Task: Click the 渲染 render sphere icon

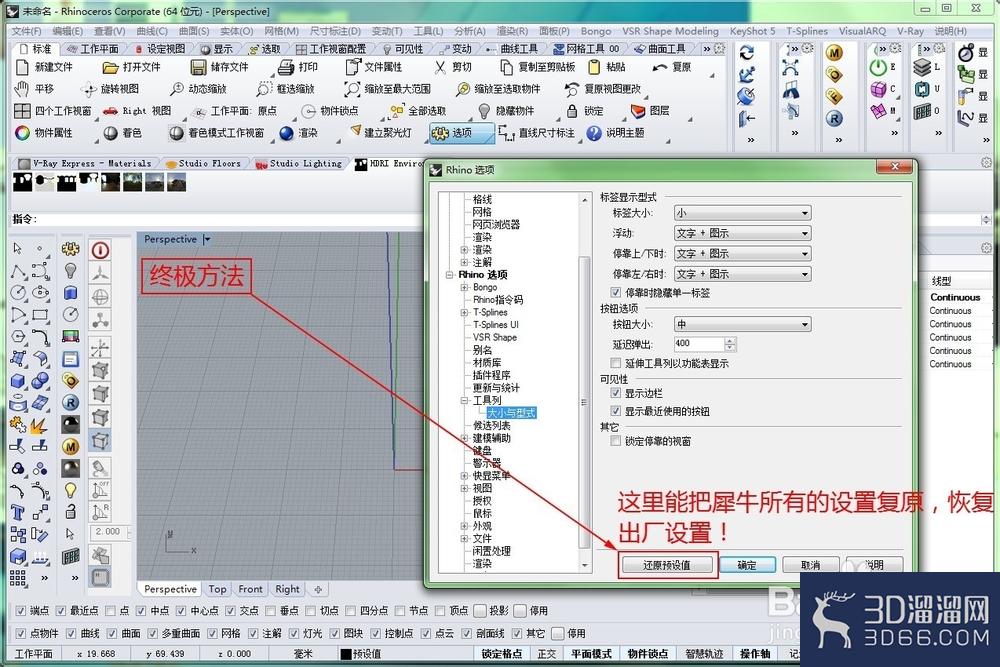Action: (x=286, y=133)
